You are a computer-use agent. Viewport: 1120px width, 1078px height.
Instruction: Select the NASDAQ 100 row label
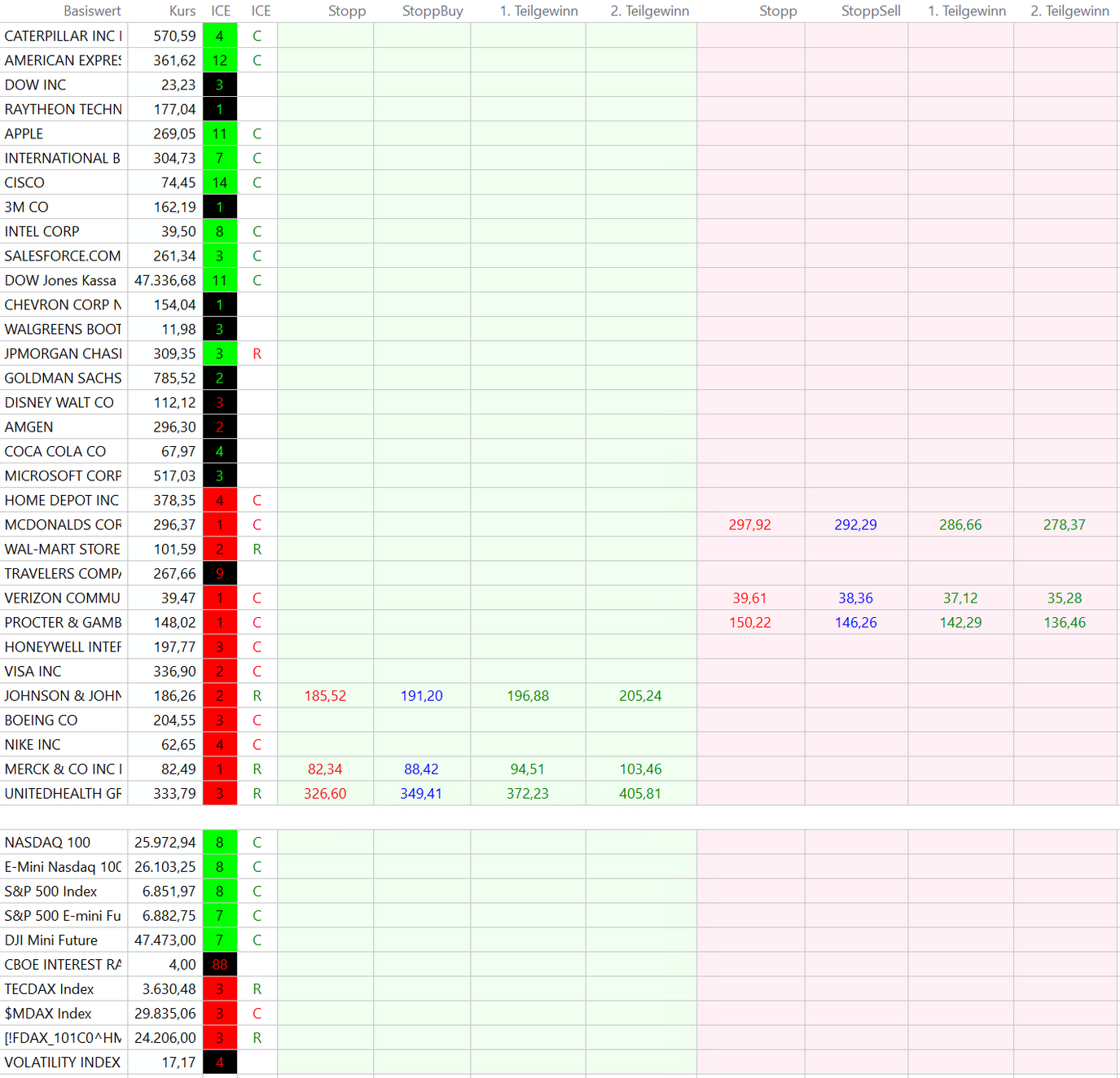click(x=47, y=843)
